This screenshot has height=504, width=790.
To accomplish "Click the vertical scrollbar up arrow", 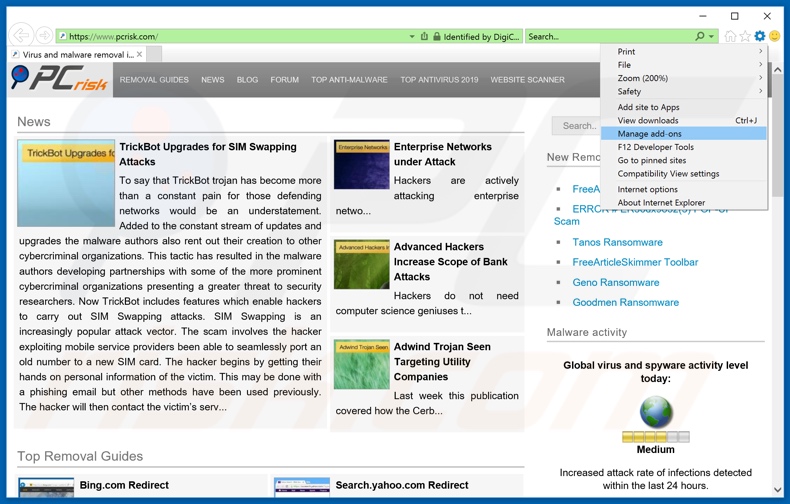I will click(777, 70).
